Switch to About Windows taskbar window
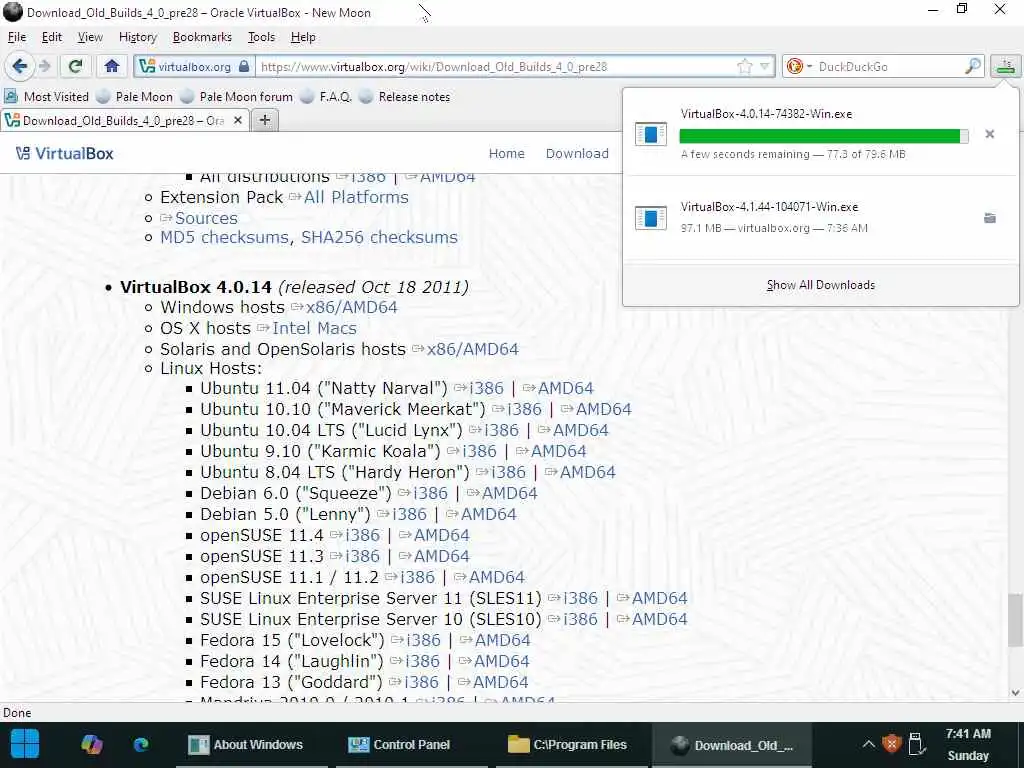This screenshot has width=1024, height=768. click(251, 744)
